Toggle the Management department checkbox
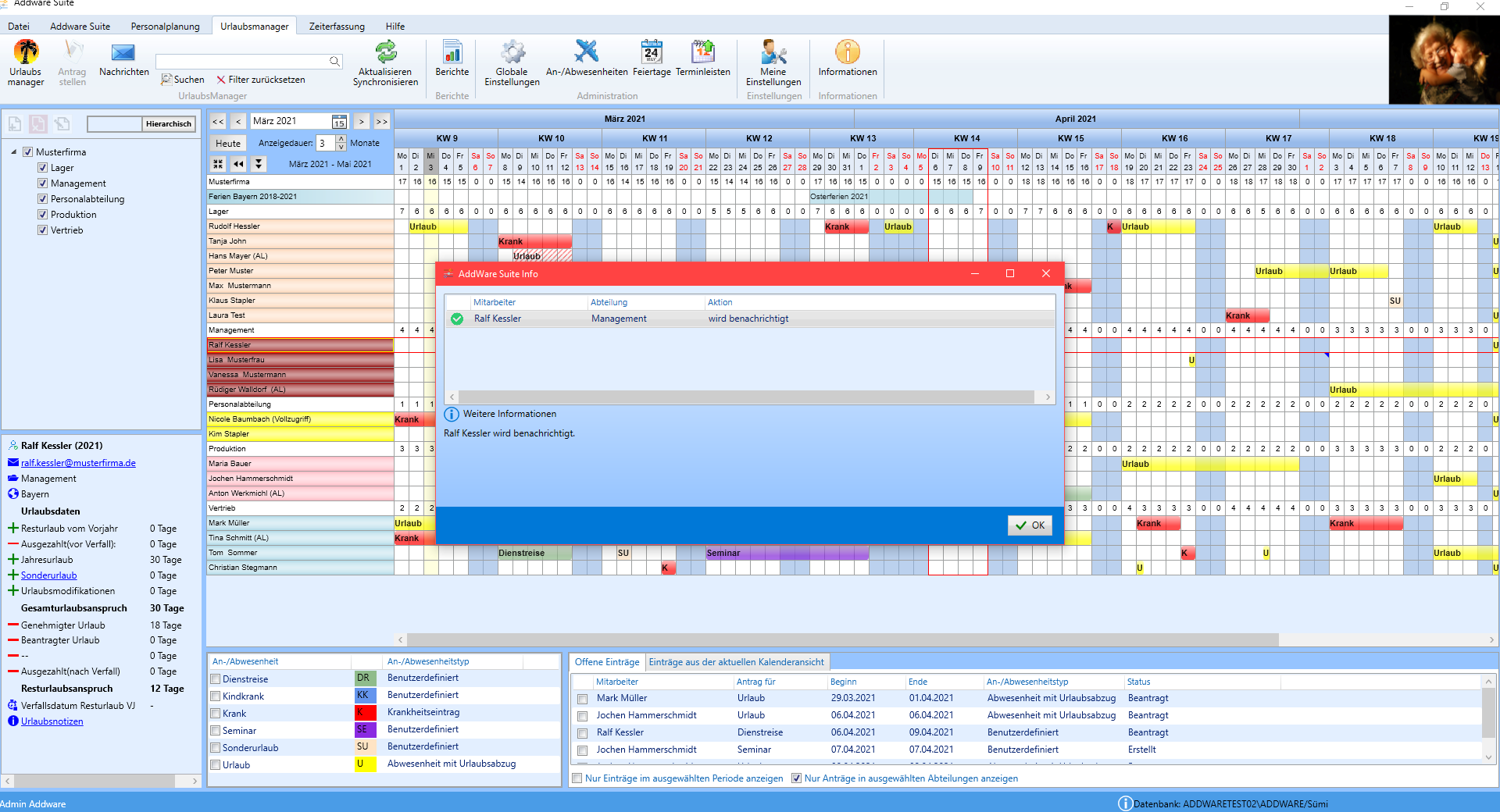This screenshot has height=812, width=1500. pyautogui.click(x=43, y=183)
